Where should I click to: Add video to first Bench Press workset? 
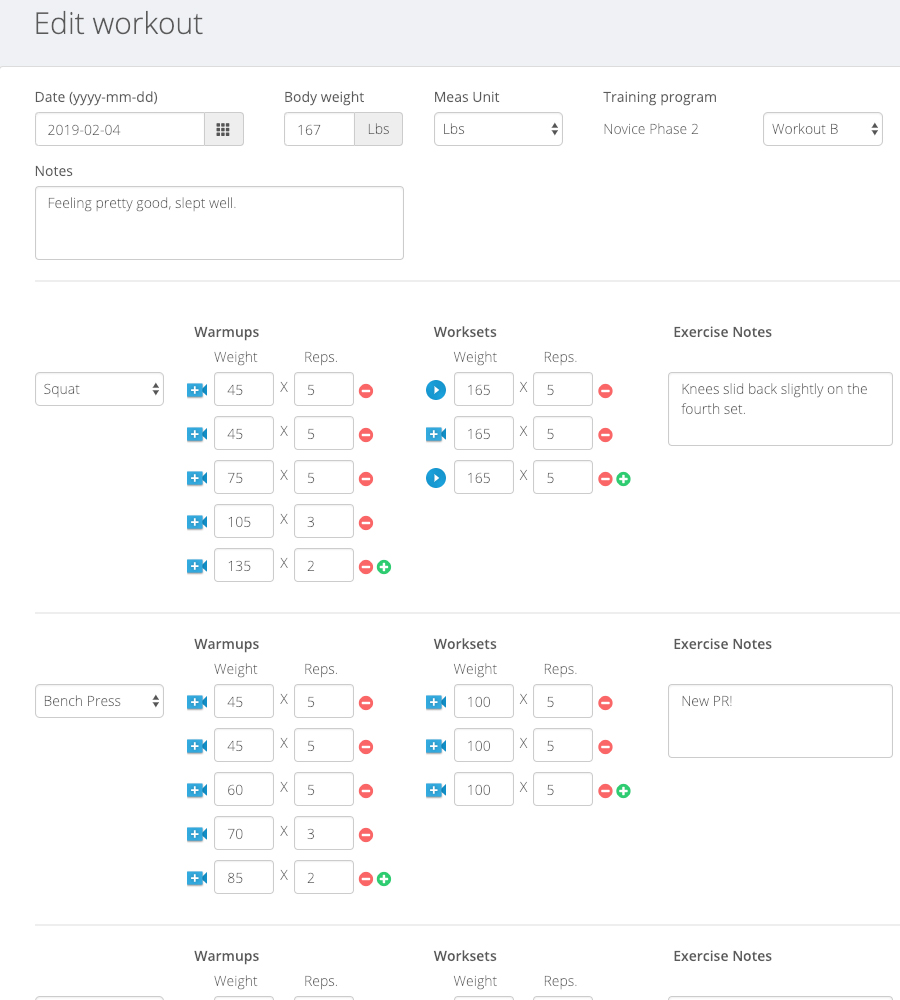[436, 702]
